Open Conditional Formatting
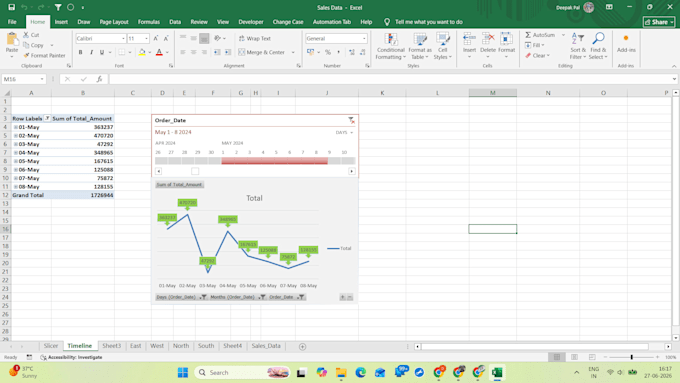680x383 pixels. 390,46
